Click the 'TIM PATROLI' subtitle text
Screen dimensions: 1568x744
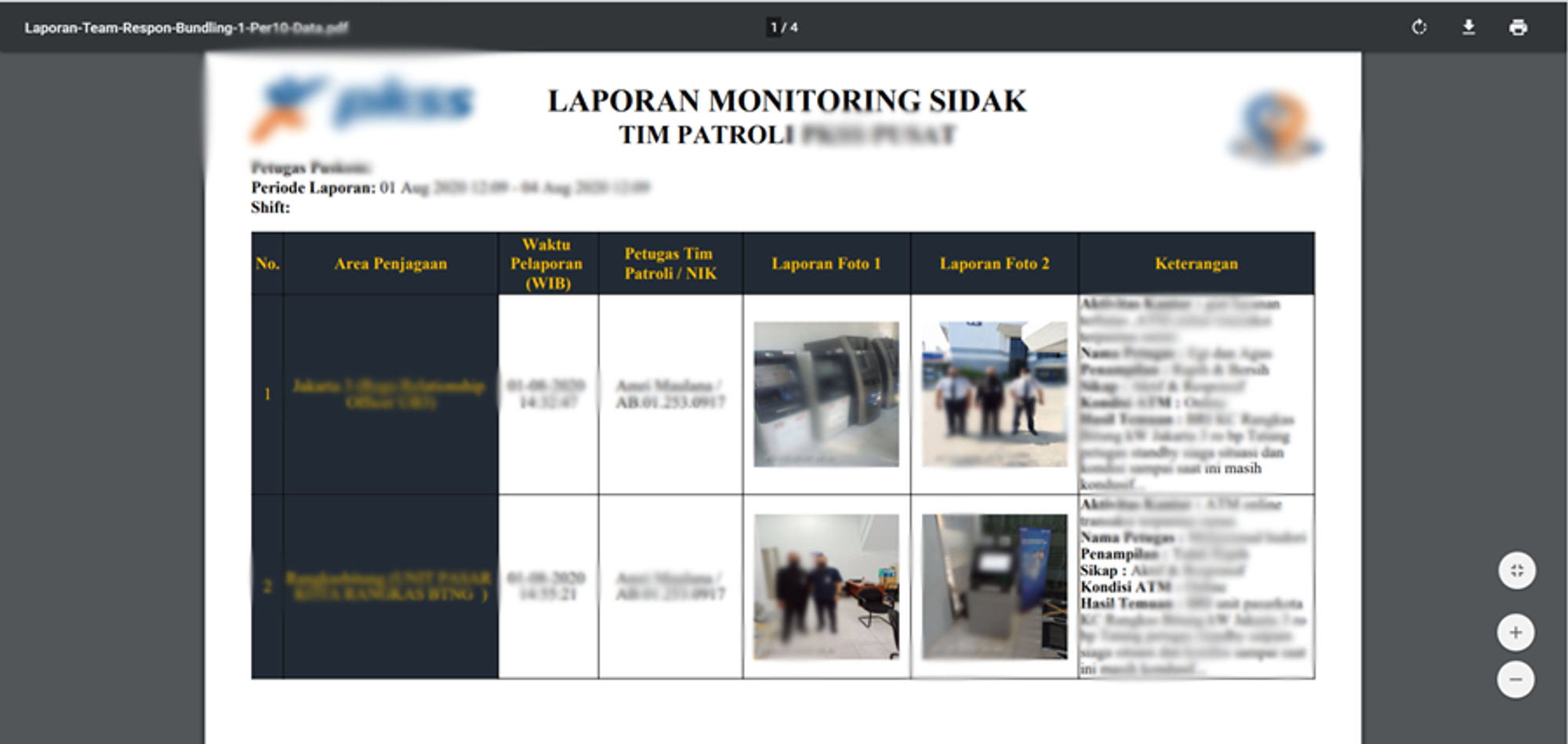[x=706, y=135]
